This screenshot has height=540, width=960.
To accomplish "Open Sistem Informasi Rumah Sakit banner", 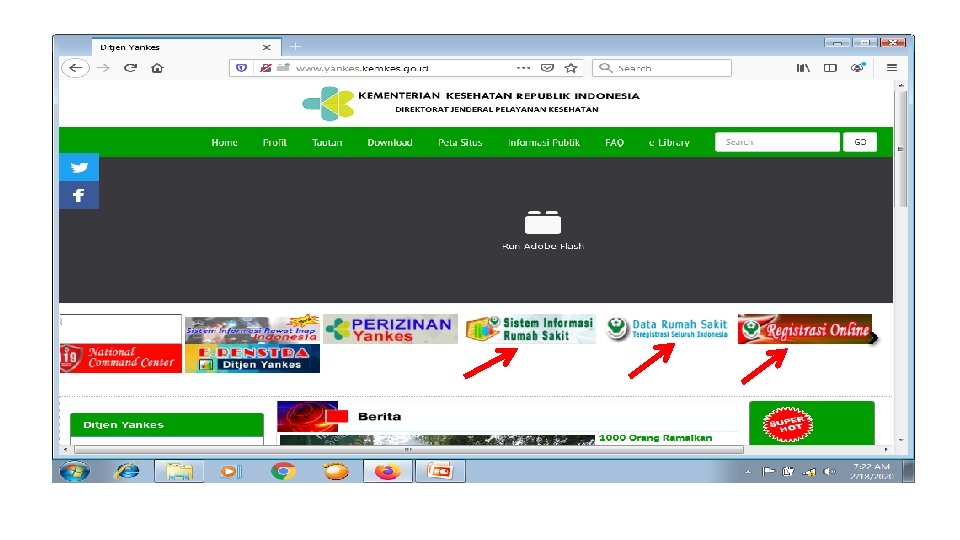I will (x=530, y=329).
